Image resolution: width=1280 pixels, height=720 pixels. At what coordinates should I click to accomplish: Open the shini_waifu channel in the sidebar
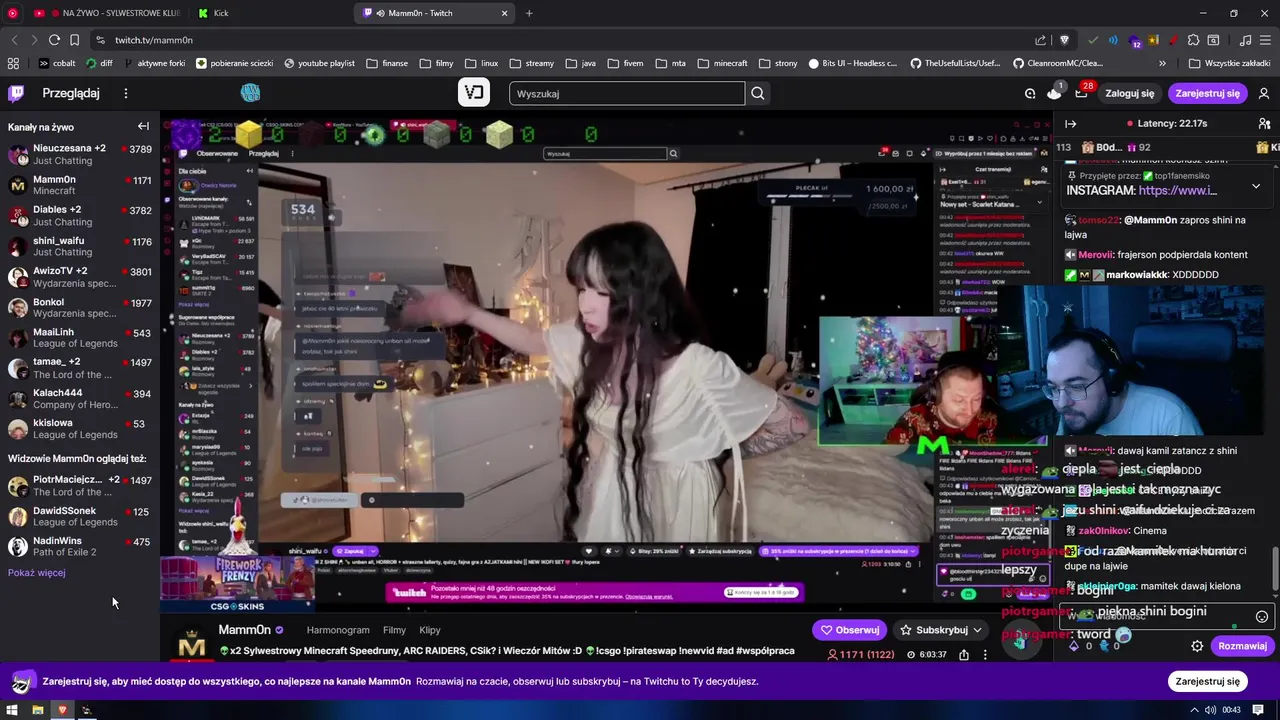(80, 246)
